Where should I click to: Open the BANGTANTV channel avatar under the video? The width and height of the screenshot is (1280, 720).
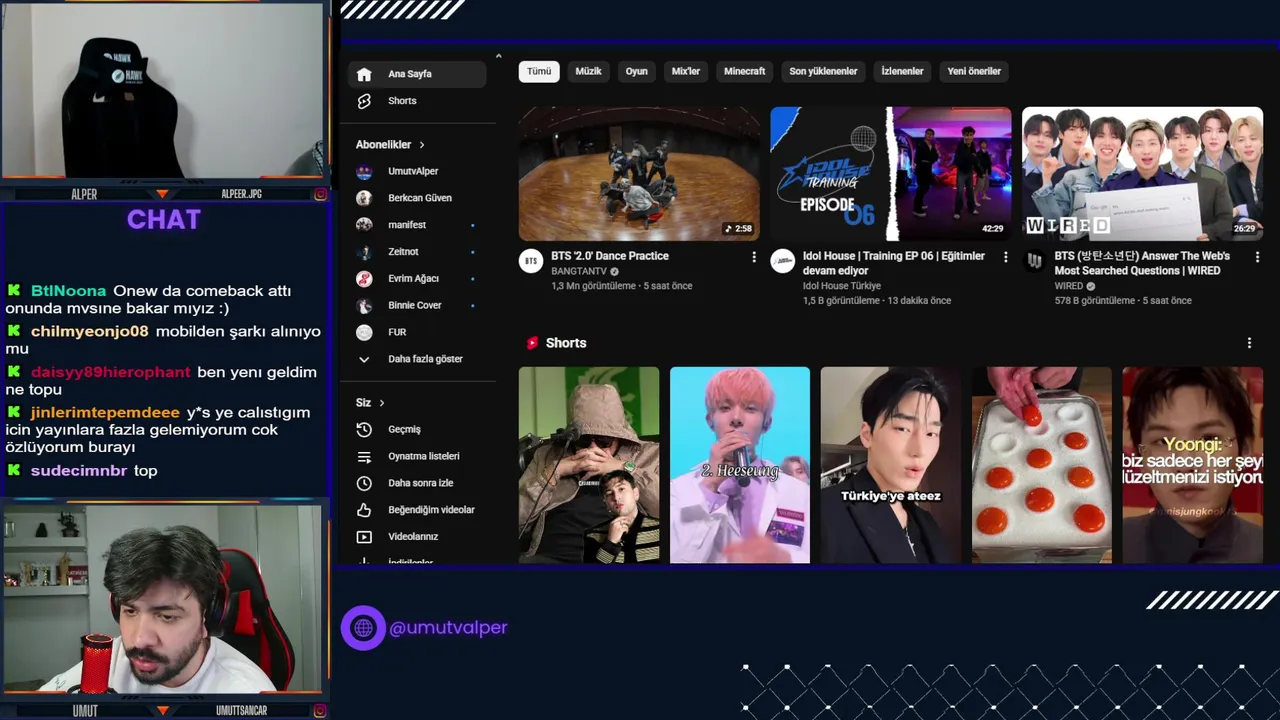point(530,261)
